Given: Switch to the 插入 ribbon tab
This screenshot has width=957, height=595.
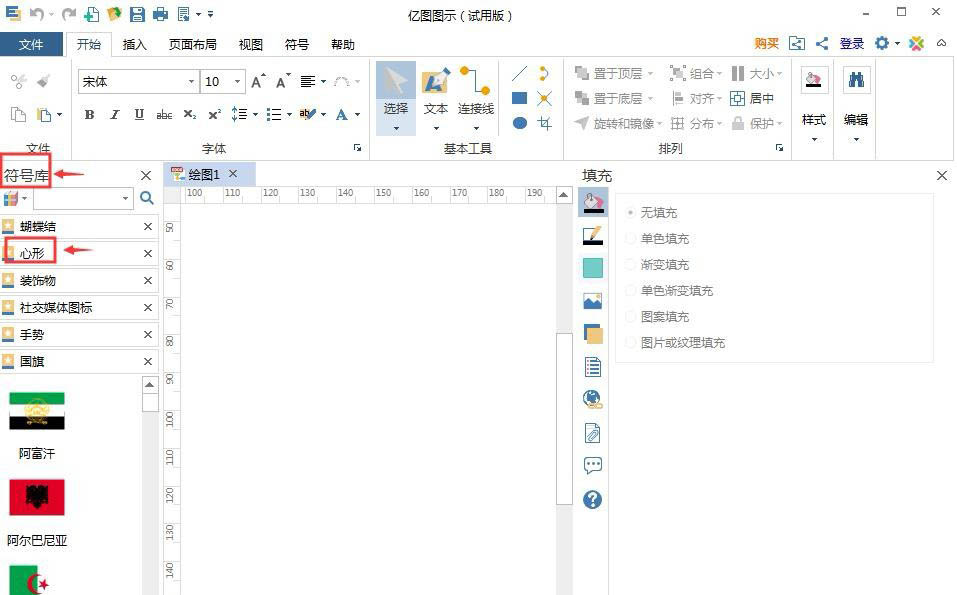Looking at the screenshot, I should (x=135, y=44).
